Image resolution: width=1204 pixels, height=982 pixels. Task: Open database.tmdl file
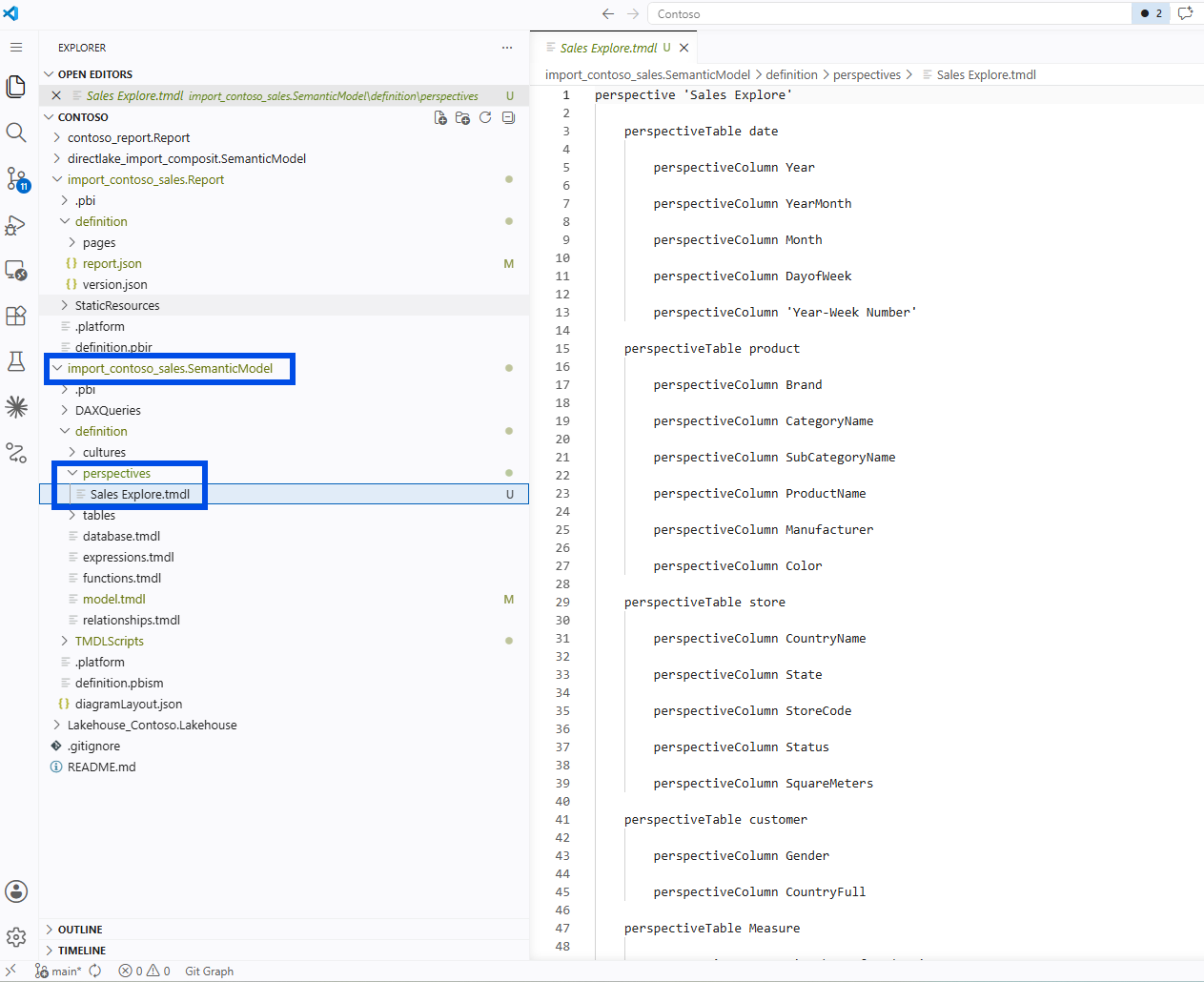point(121,536)
